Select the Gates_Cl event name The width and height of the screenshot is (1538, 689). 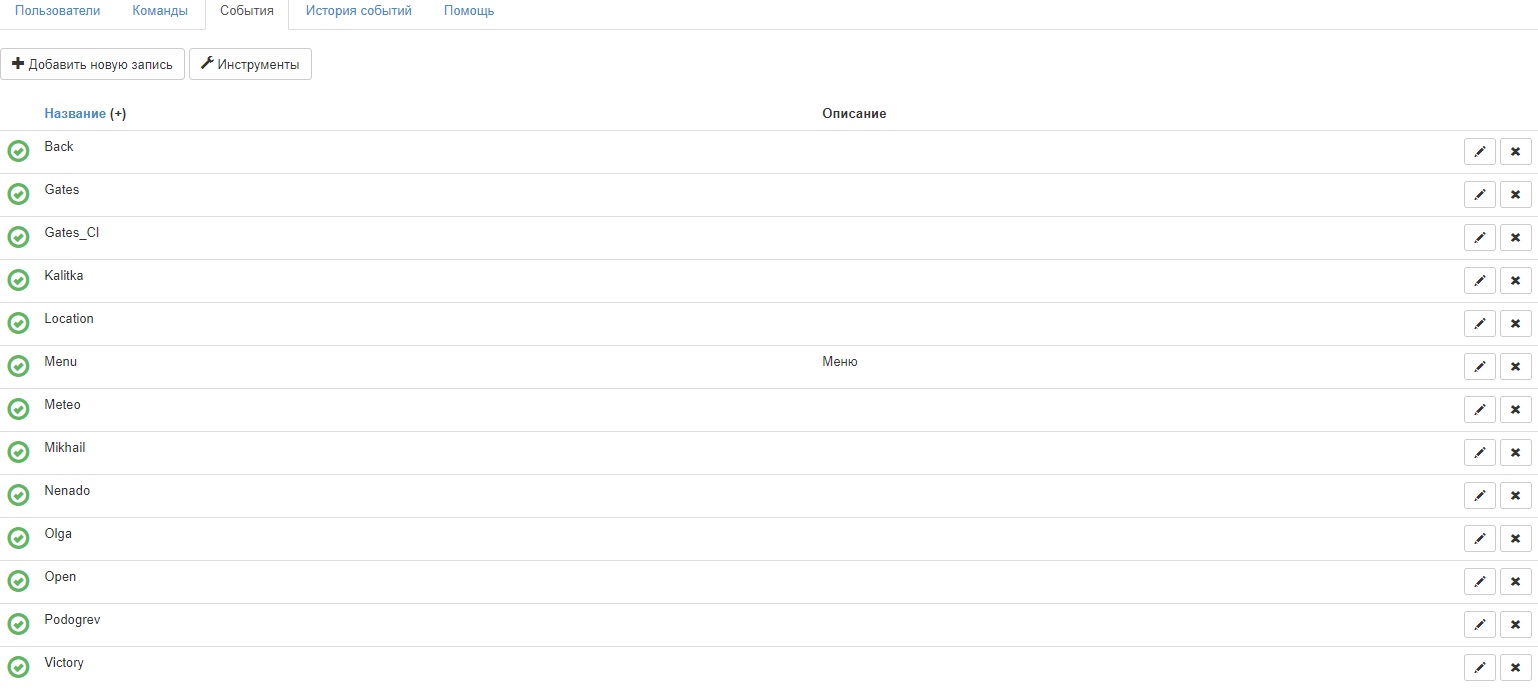click(x=72, y=233)
